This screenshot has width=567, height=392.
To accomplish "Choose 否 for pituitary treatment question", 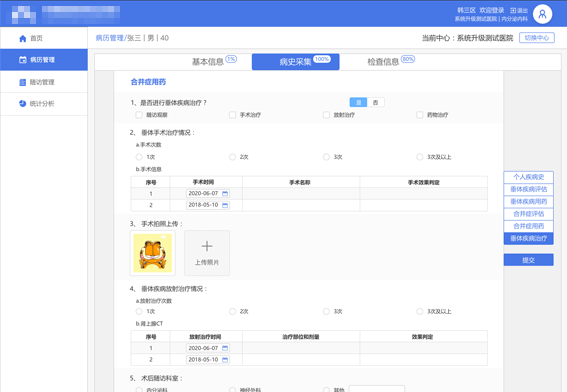I will (376, 103).
